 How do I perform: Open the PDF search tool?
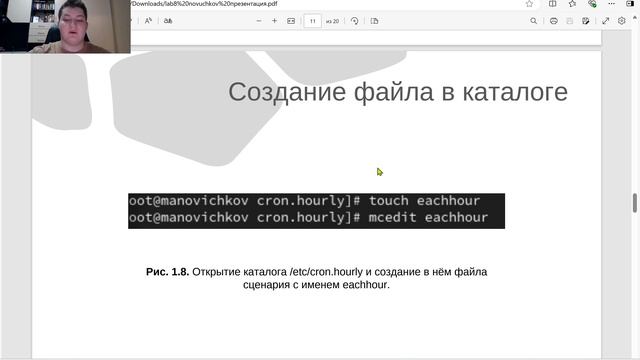coord(533,21)
